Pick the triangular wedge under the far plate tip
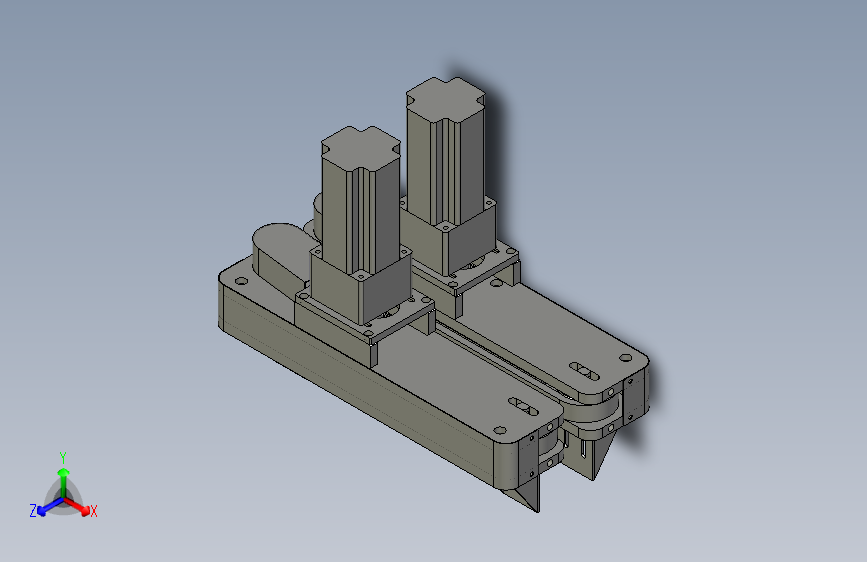 pos(598,456)
